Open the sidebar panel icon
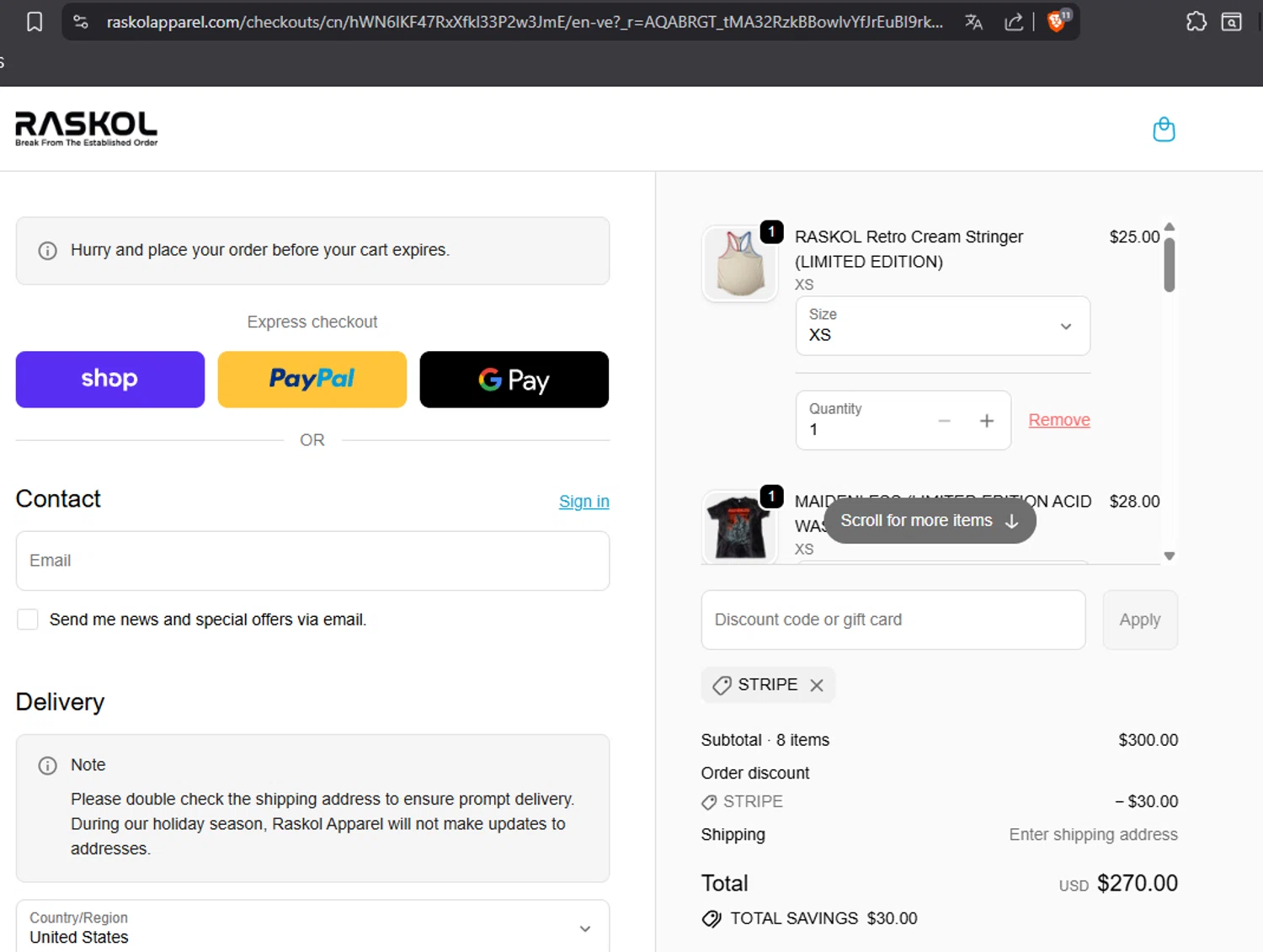Viewport: 1263px width, 952px height. [x=1232, y=22]
